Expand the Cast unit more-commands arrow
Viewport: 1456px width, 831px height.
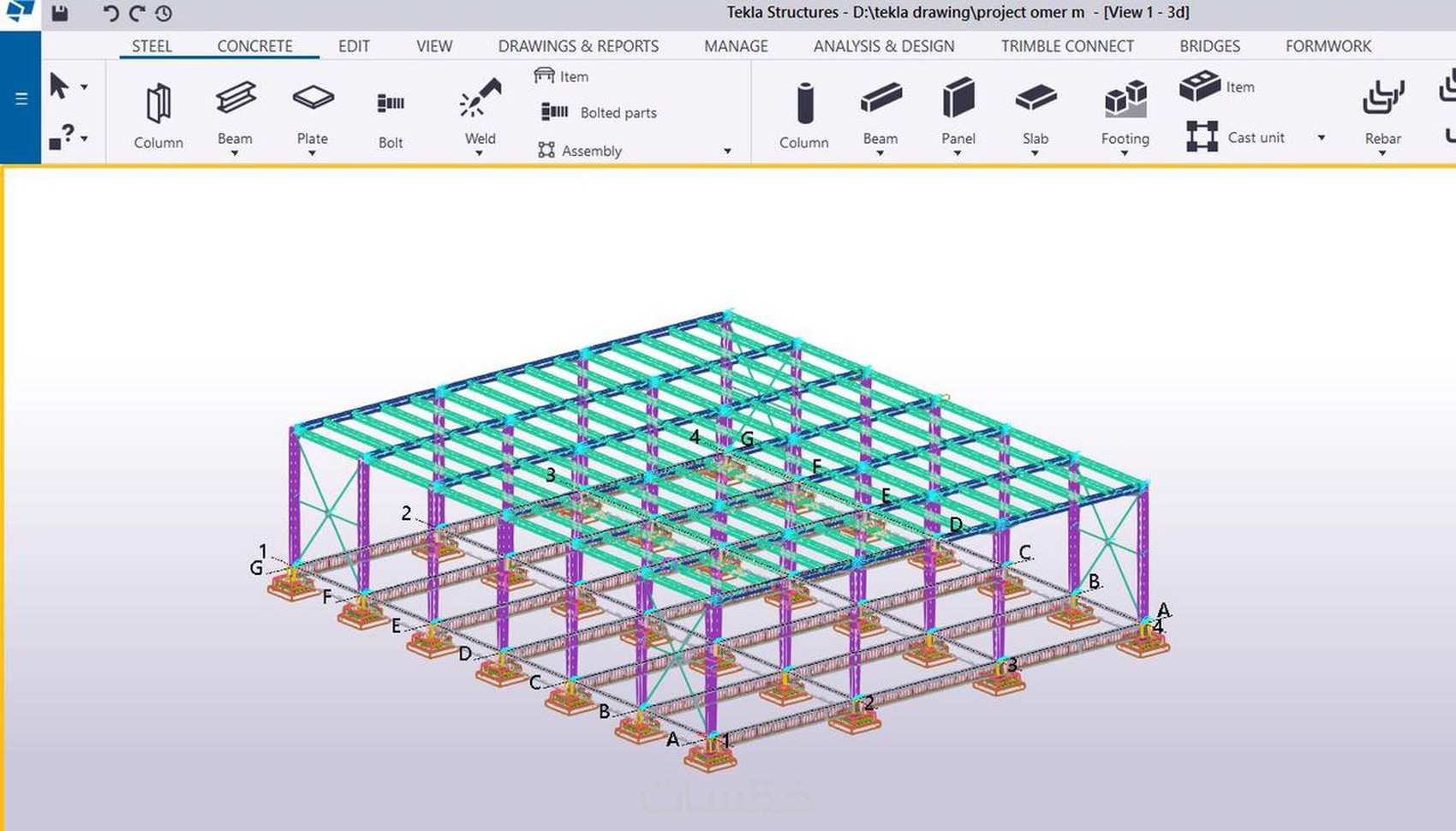[1322, 138]
